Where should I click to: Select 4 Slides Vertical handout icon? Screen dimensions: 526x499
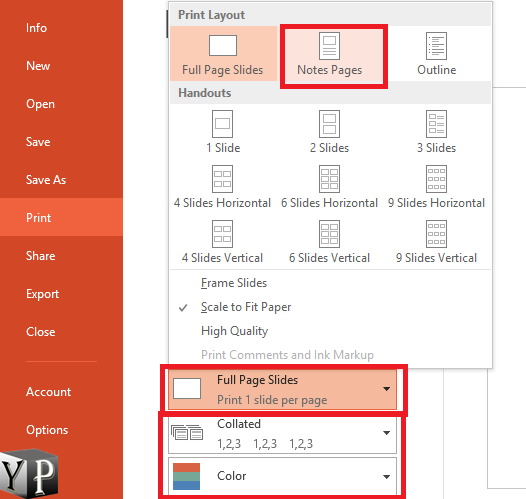(222, 234)
